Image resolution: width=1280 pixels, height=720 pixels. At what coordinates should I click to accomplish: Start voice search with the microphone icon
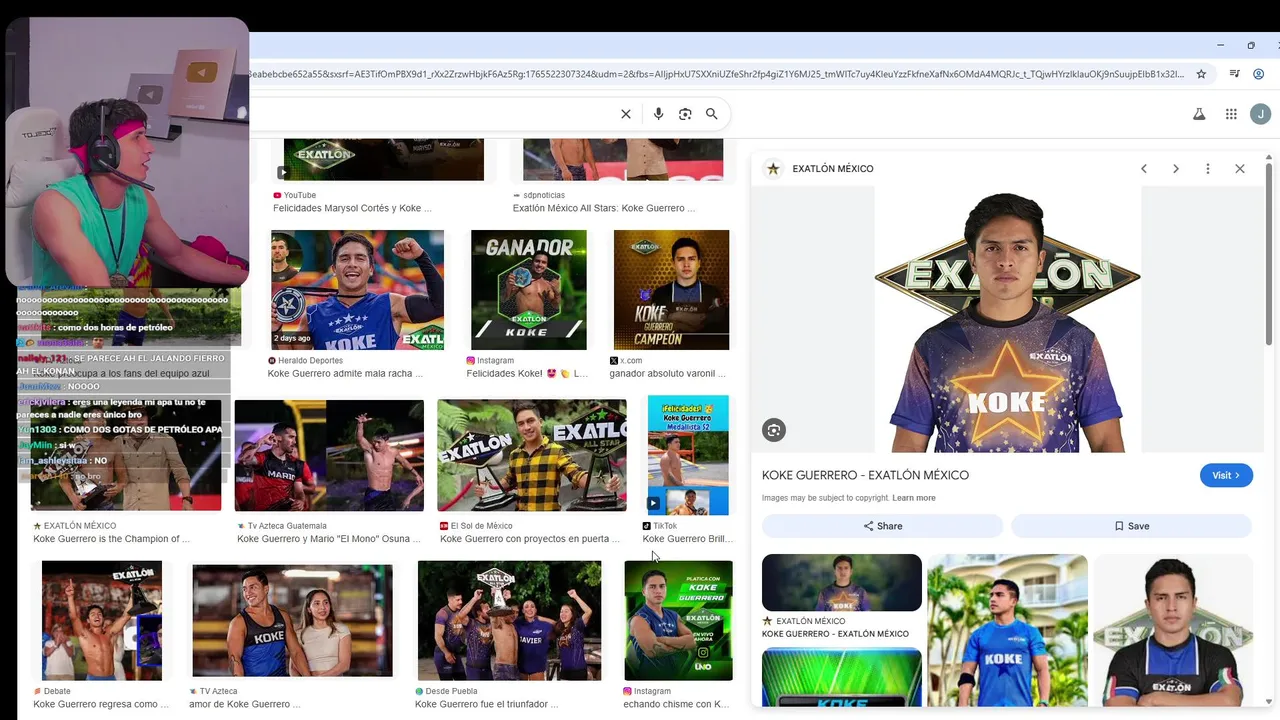(x=658, y=114)
